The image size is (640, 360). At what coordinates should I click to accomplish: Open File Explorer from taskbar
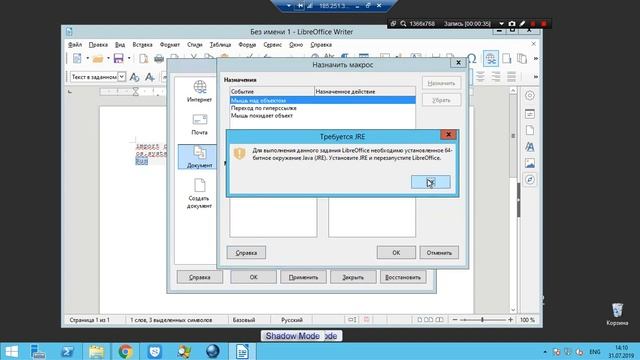point(96,351)
